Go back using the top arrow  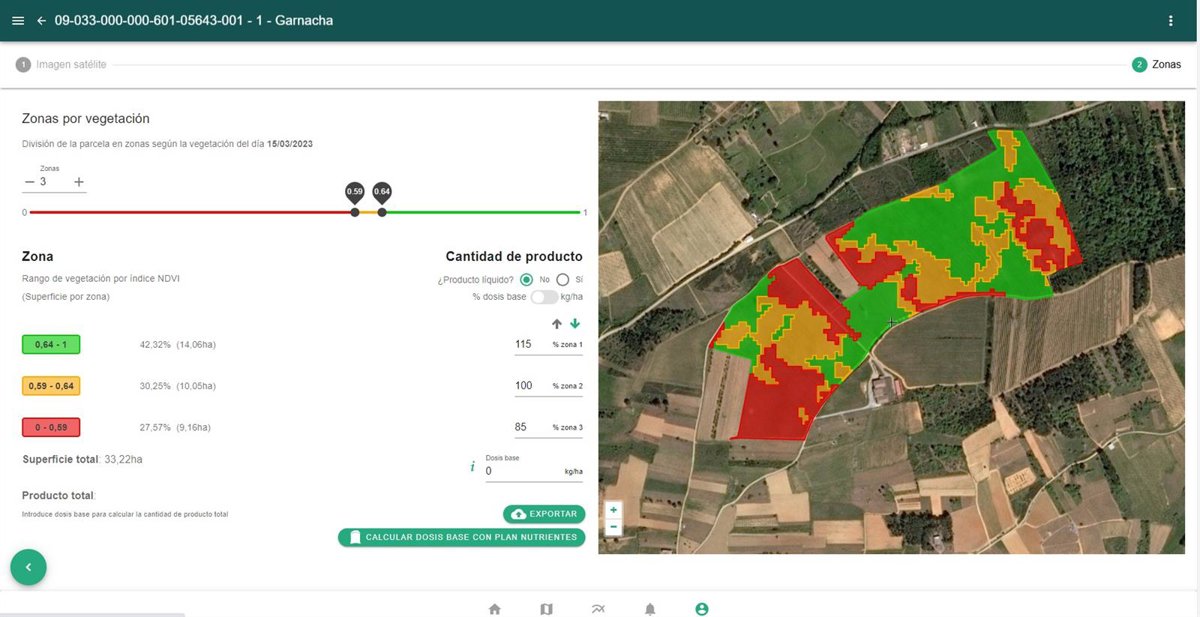[x=42, y=21]
